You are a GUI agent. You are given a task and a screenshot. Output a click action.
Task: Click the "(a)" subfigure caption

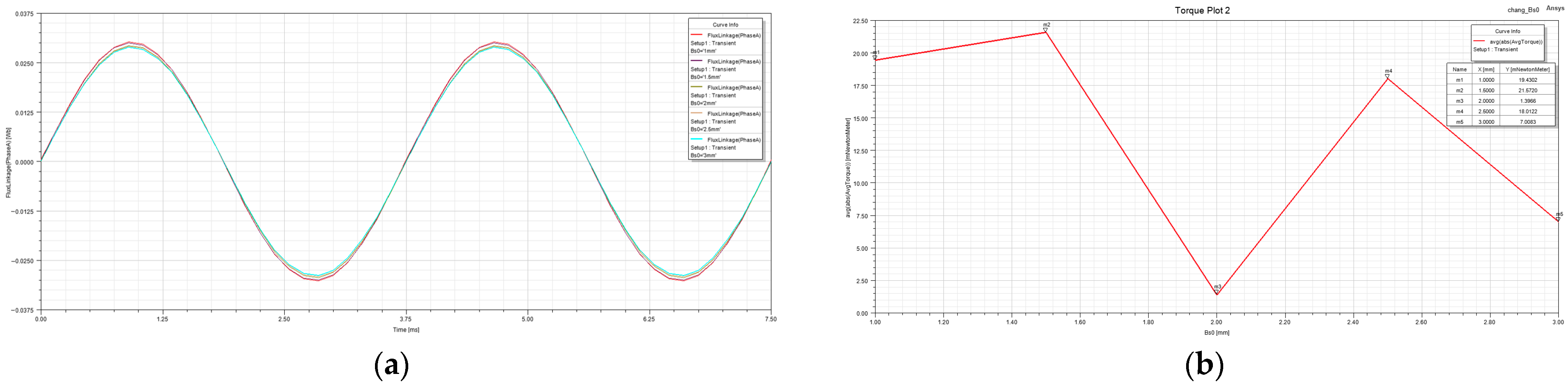(x=391, y=365)
